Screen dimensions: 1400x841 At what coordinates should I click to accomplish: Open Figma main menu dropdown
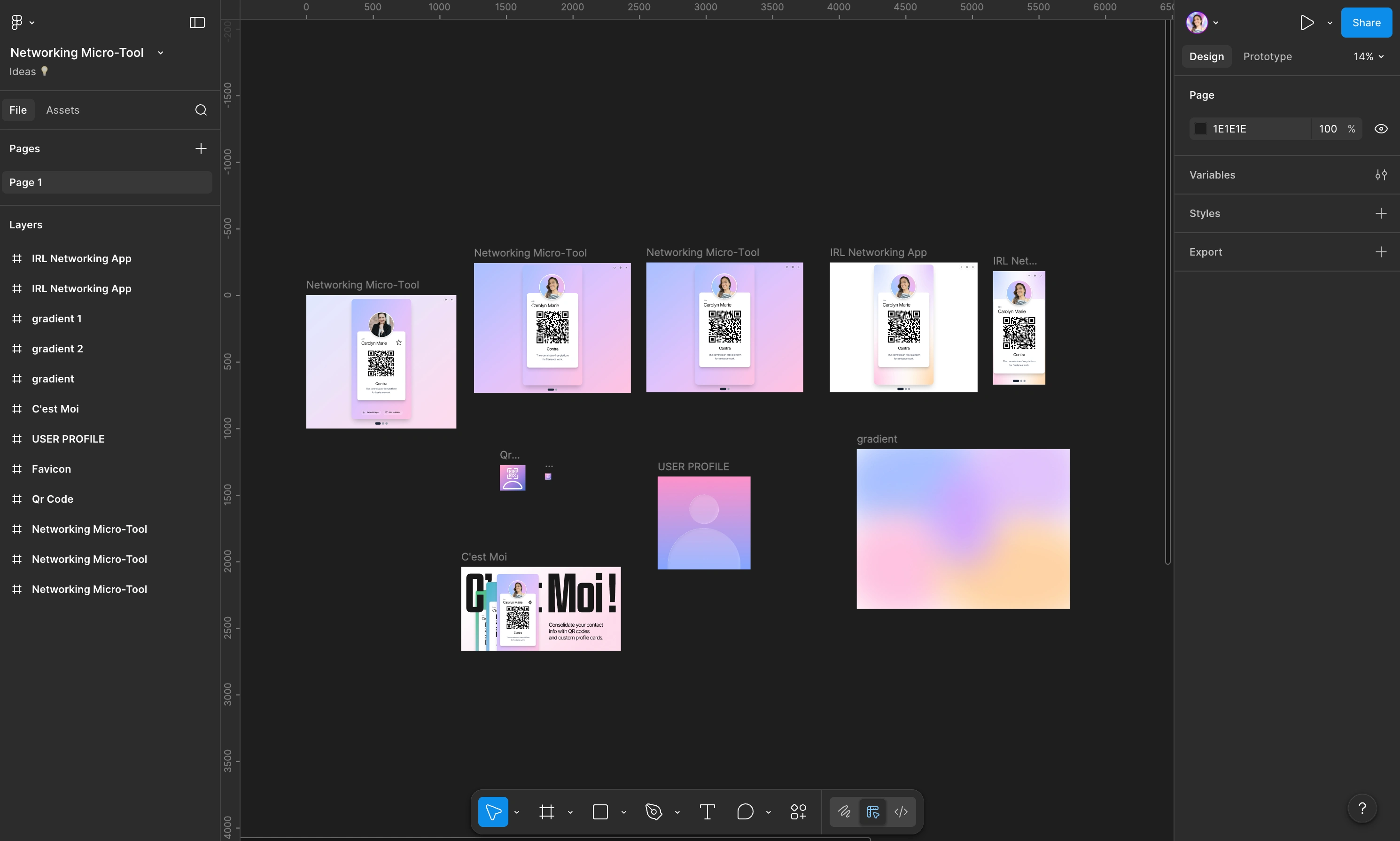point(22,23)
